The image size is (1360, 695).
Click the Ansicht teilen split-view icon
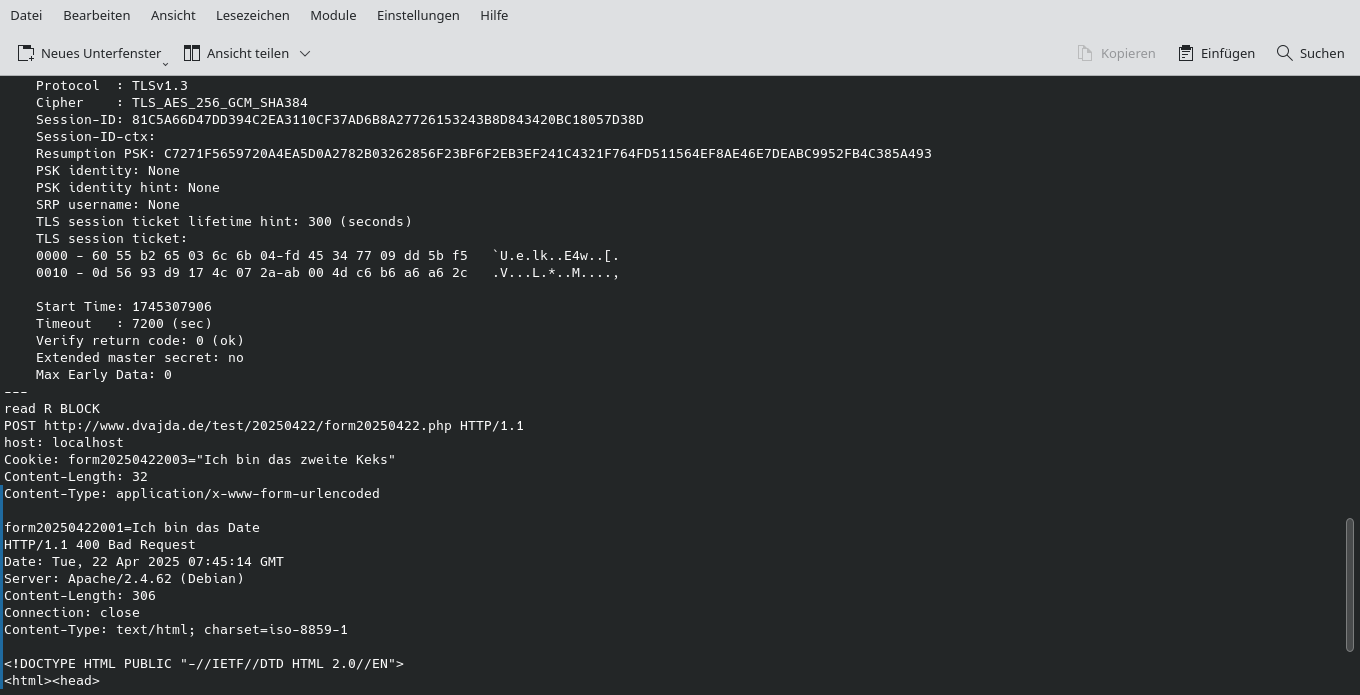(x=192, y=52)
